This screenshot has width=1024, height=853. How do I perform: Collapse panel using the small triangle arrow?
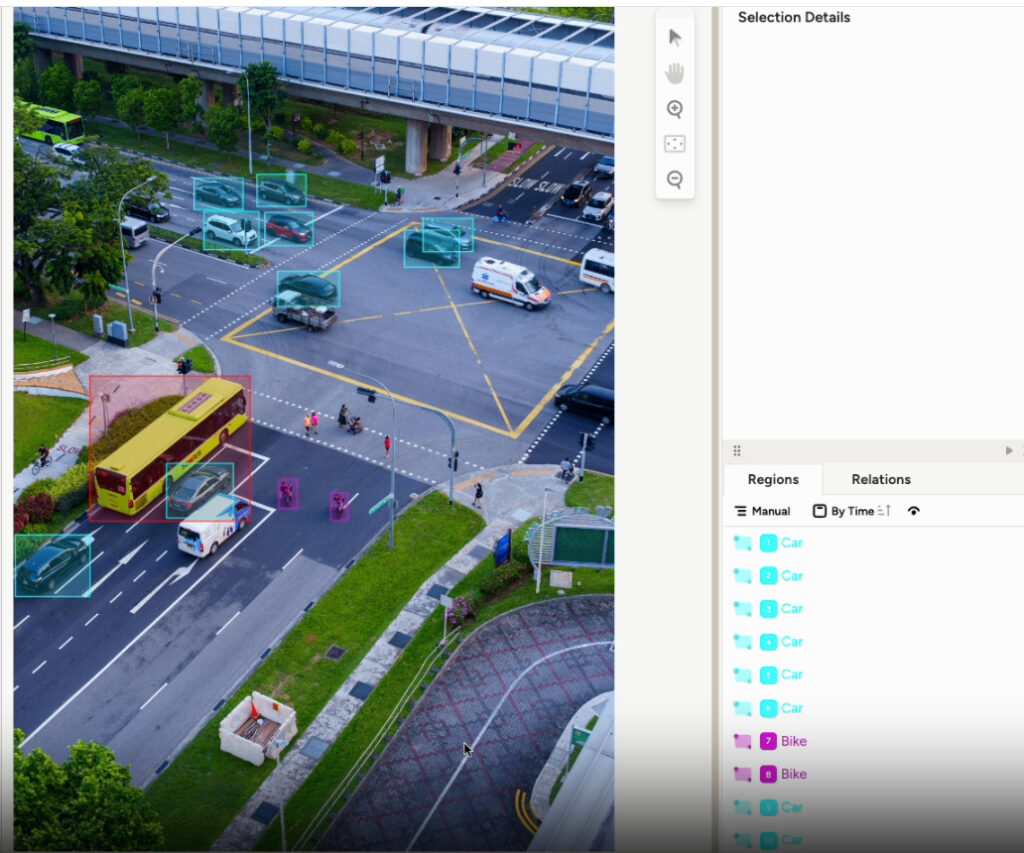pyautogui.click(x=1009, y=451)
